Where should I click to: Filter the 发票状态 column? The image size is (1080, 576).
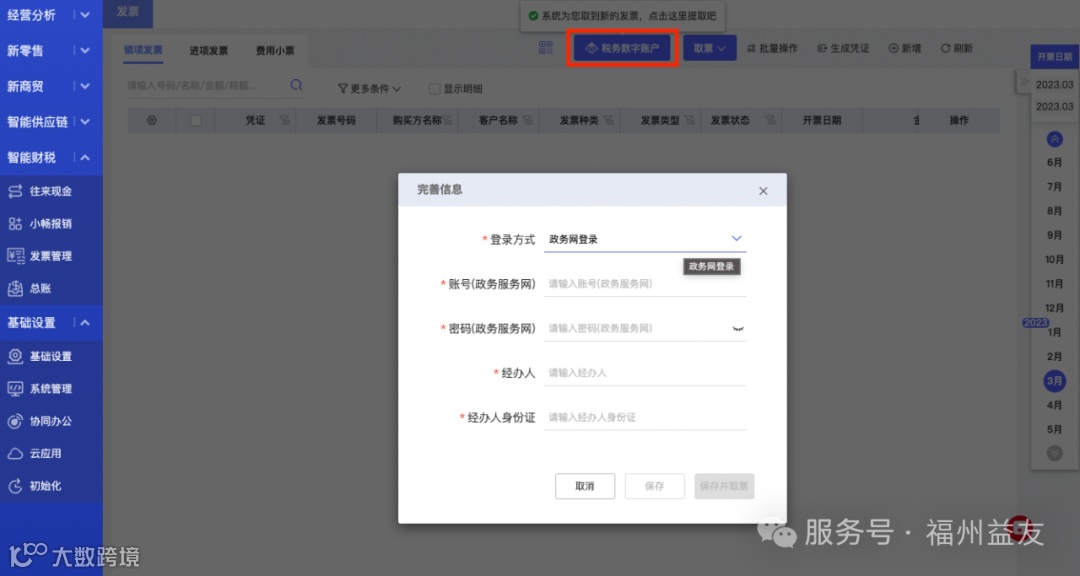(x=770, y=121)
